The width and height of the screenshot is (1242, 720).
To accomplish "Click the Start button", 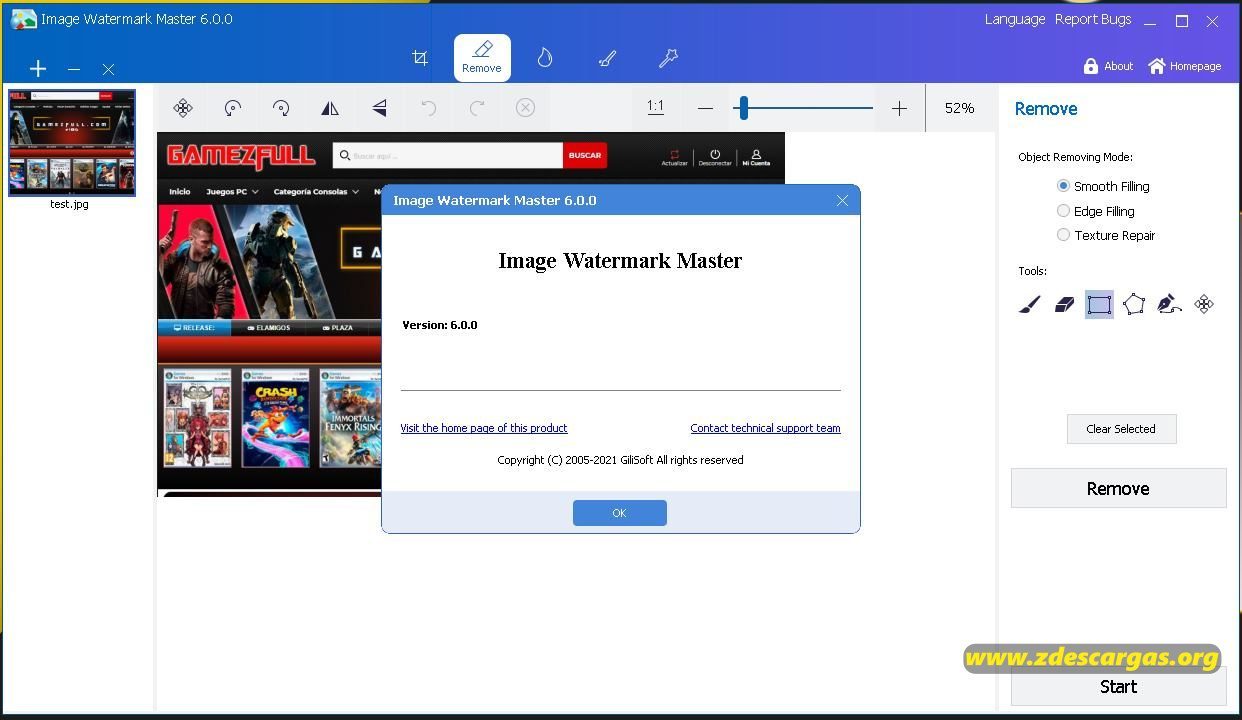I will click(x=1118, y=686).
